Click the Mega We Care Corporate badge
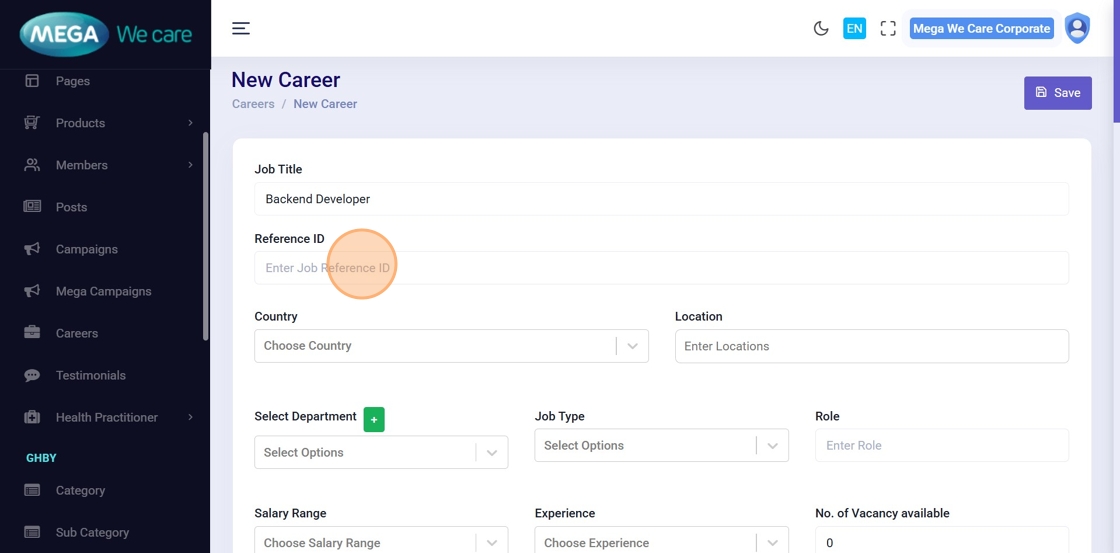The image size is (1120, 553). point(981,29)
